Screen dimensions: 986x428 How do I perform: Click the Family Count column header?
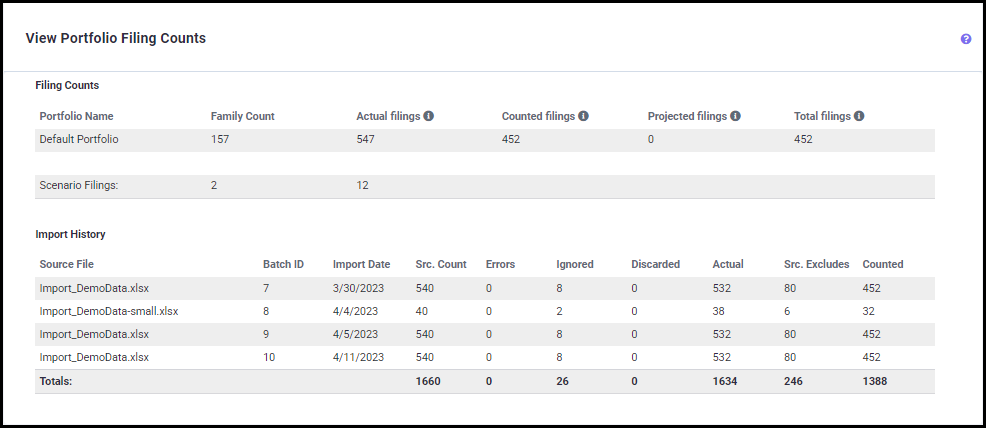(242, 116)
